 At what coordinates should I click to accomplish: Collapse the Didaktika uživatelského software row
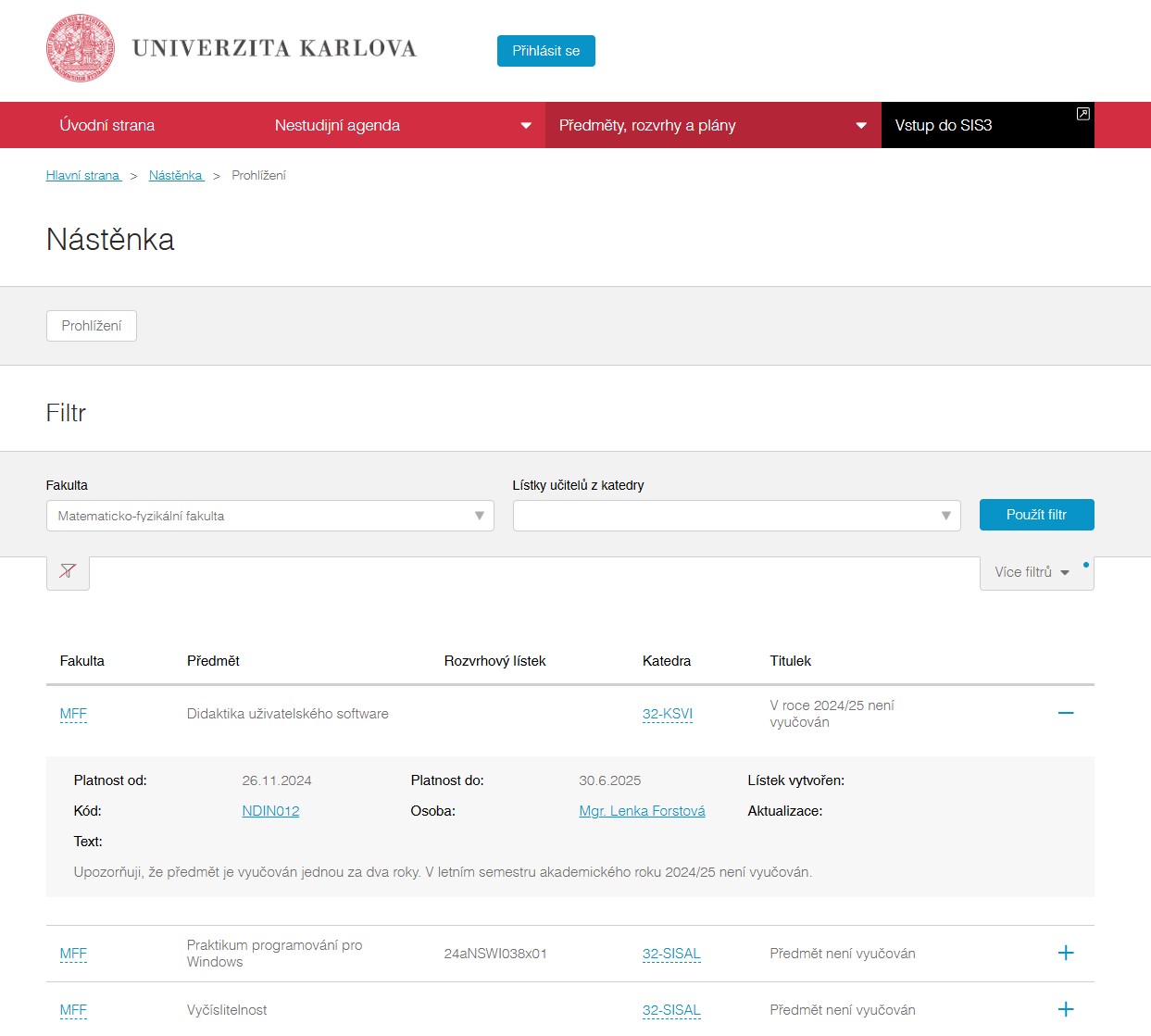pos(1065,713)
